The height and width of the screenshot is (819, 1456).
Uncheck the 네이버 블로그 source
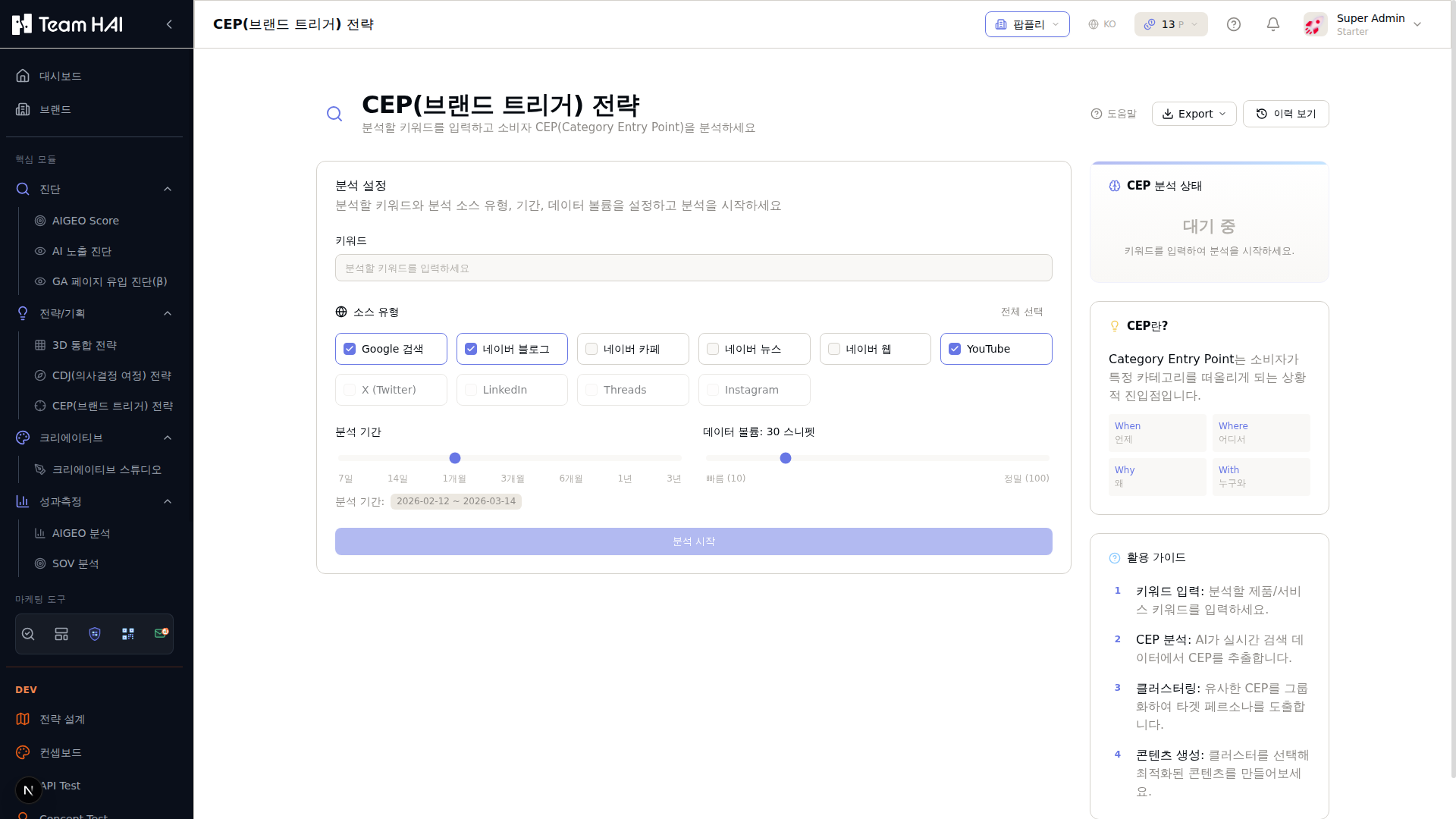point(512,349)
